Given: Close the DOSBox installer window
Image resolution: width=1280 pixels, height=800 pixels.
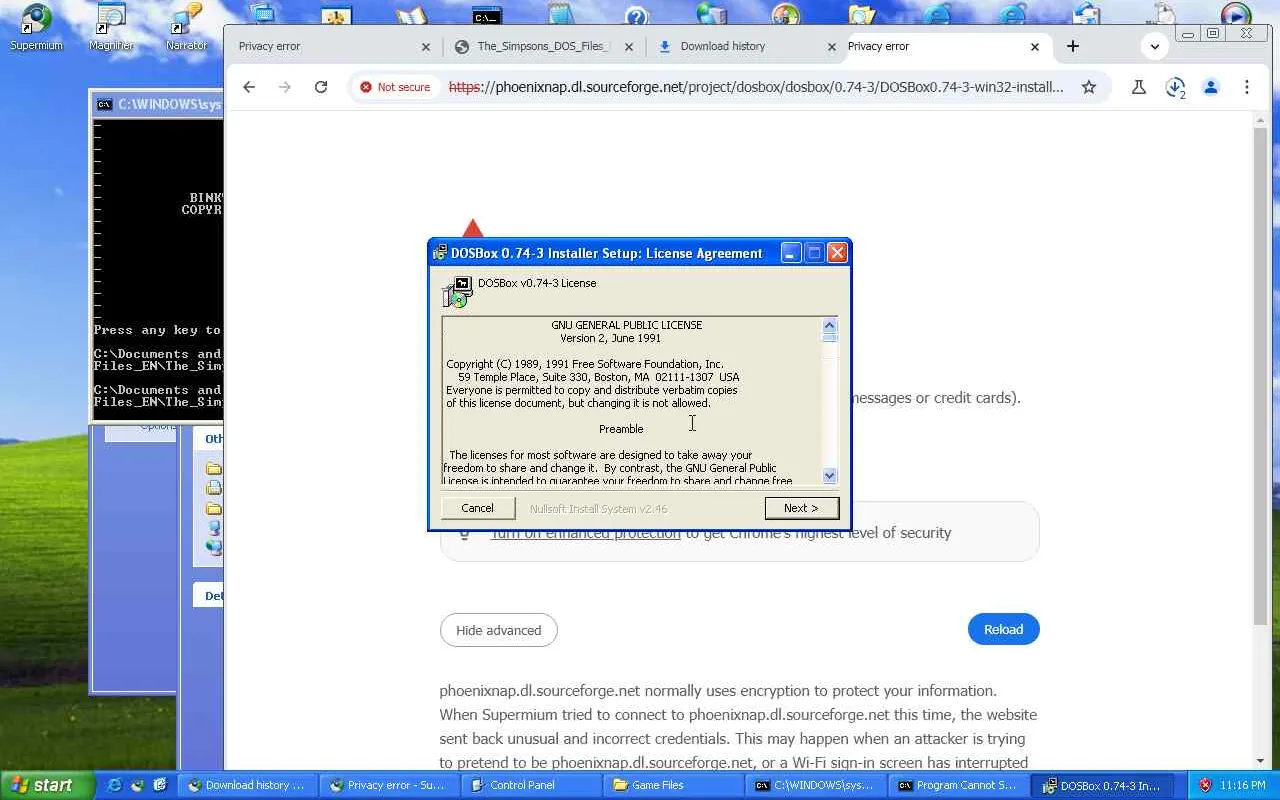Looking at the screenshot, I should [x=838, y=253].
